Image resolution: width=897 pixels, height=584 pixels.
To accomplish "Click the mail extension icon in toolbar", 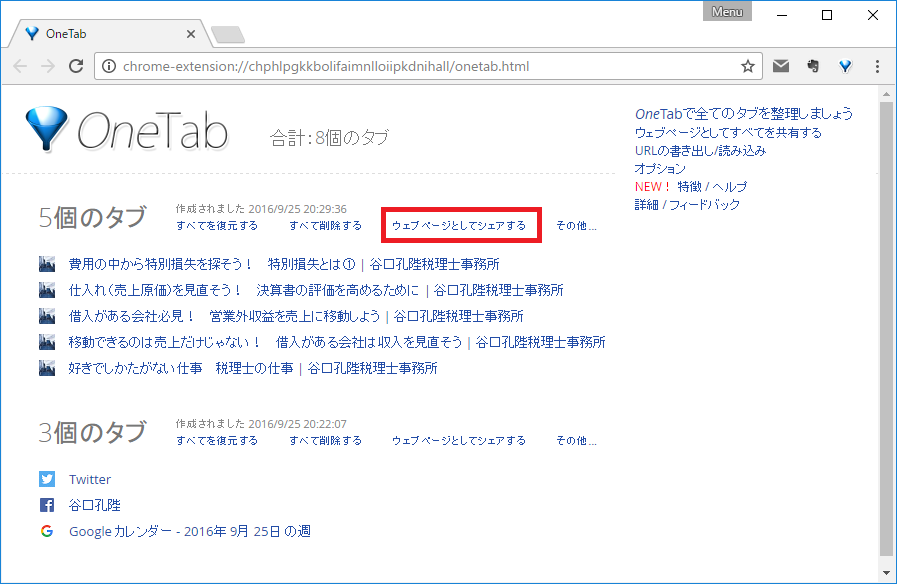I will coord(781,67).
